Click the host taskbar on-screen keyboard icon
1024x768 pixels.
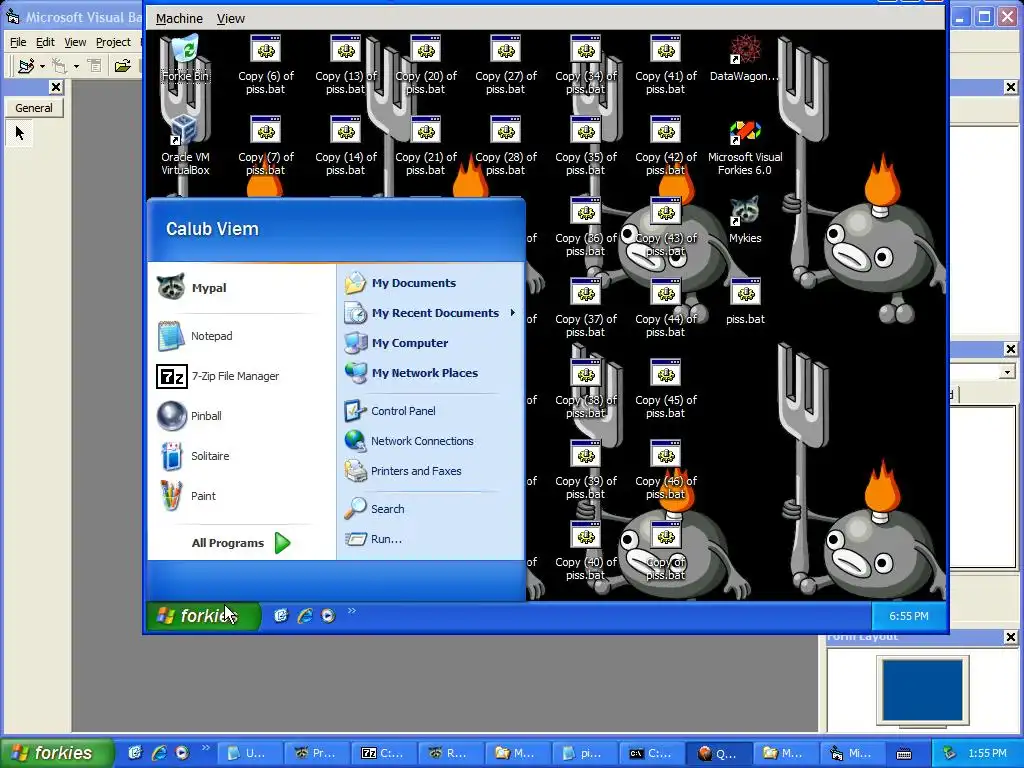click(x=904, y=754)
